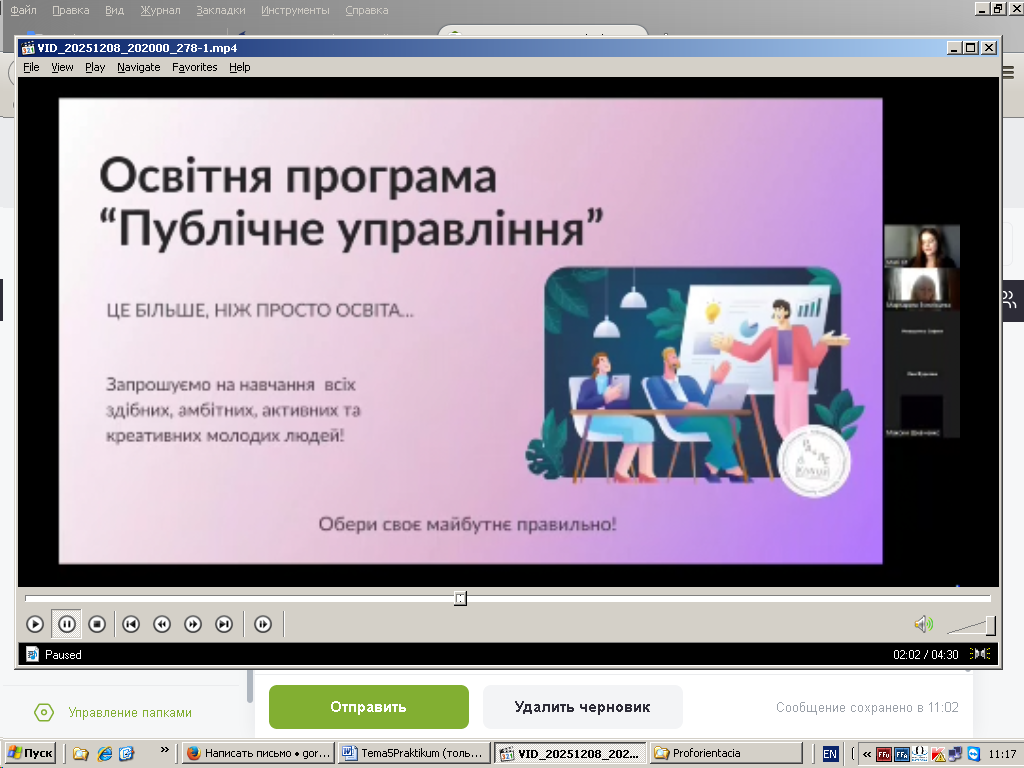Stop video playback
This screenshot has width=1024, height=768.
[x=97, y=624]
